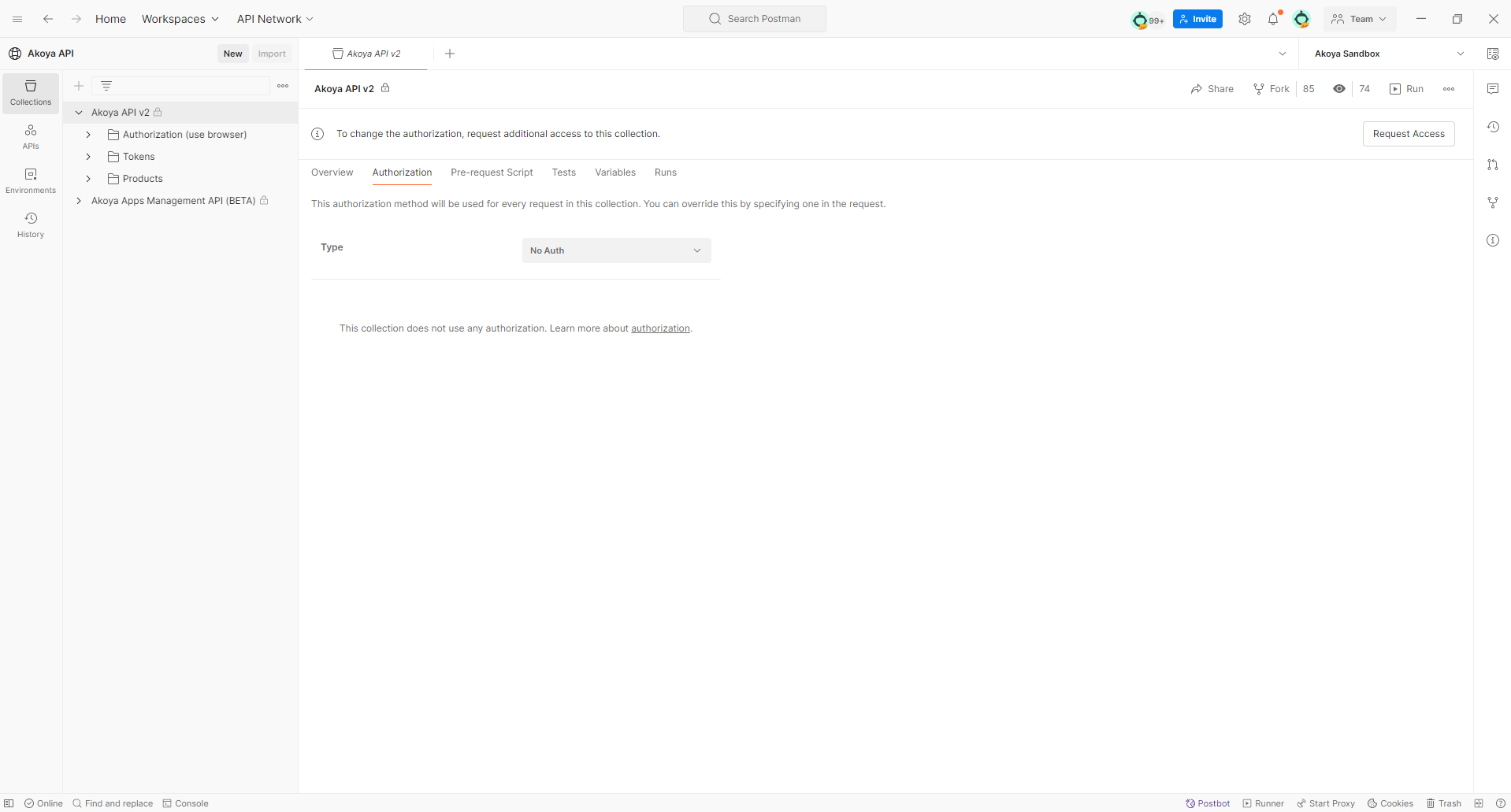Open the comments pane icon
Viewport: 1511px width, 812px height.
(x=1493, y=89)
